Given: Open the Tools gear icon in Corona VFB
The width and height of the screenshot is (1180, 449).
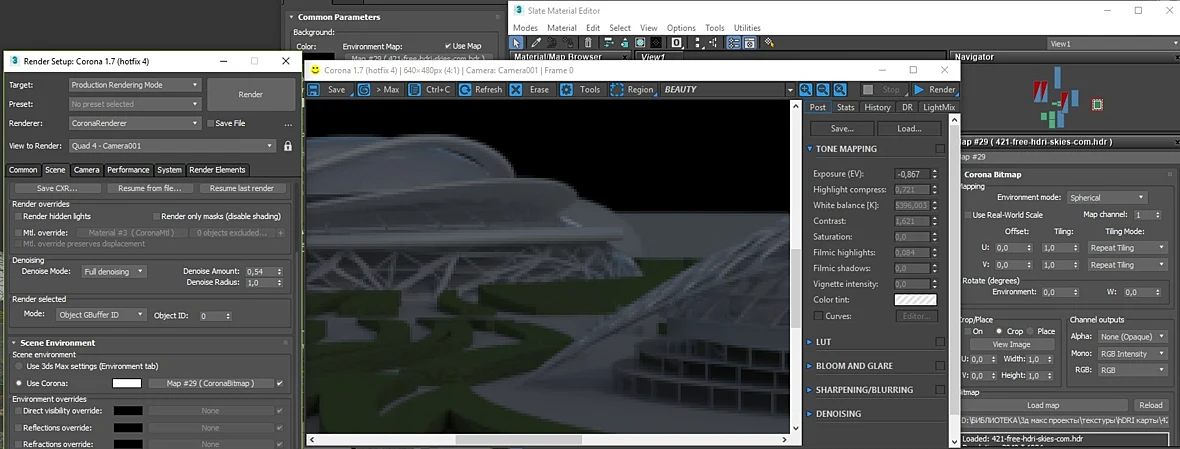Looking at the screenshot, I should (x=566, y=89).
